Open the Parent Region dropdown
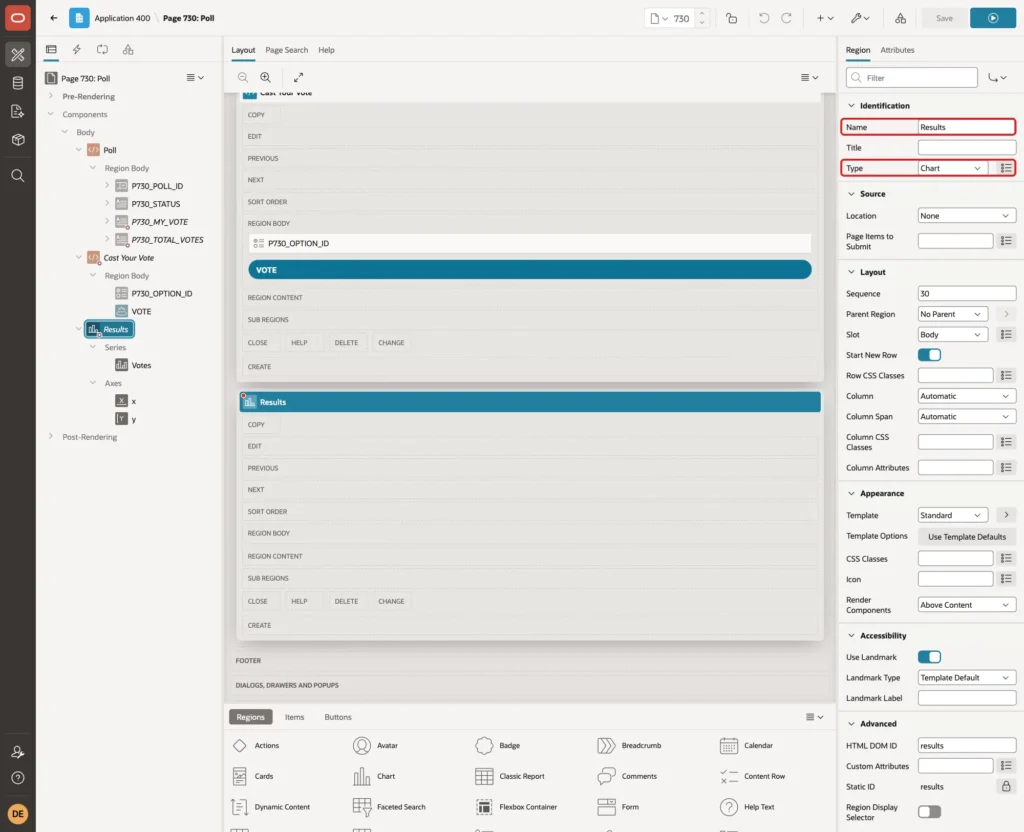This screenshot has width=1024, height=832. click(x=952, y=314)
